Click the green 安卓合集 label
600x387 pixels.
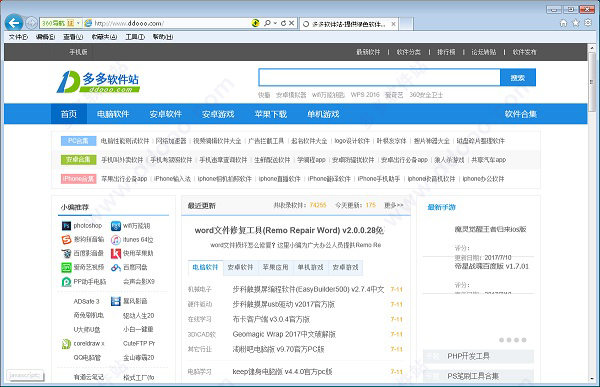pos(78,160)
